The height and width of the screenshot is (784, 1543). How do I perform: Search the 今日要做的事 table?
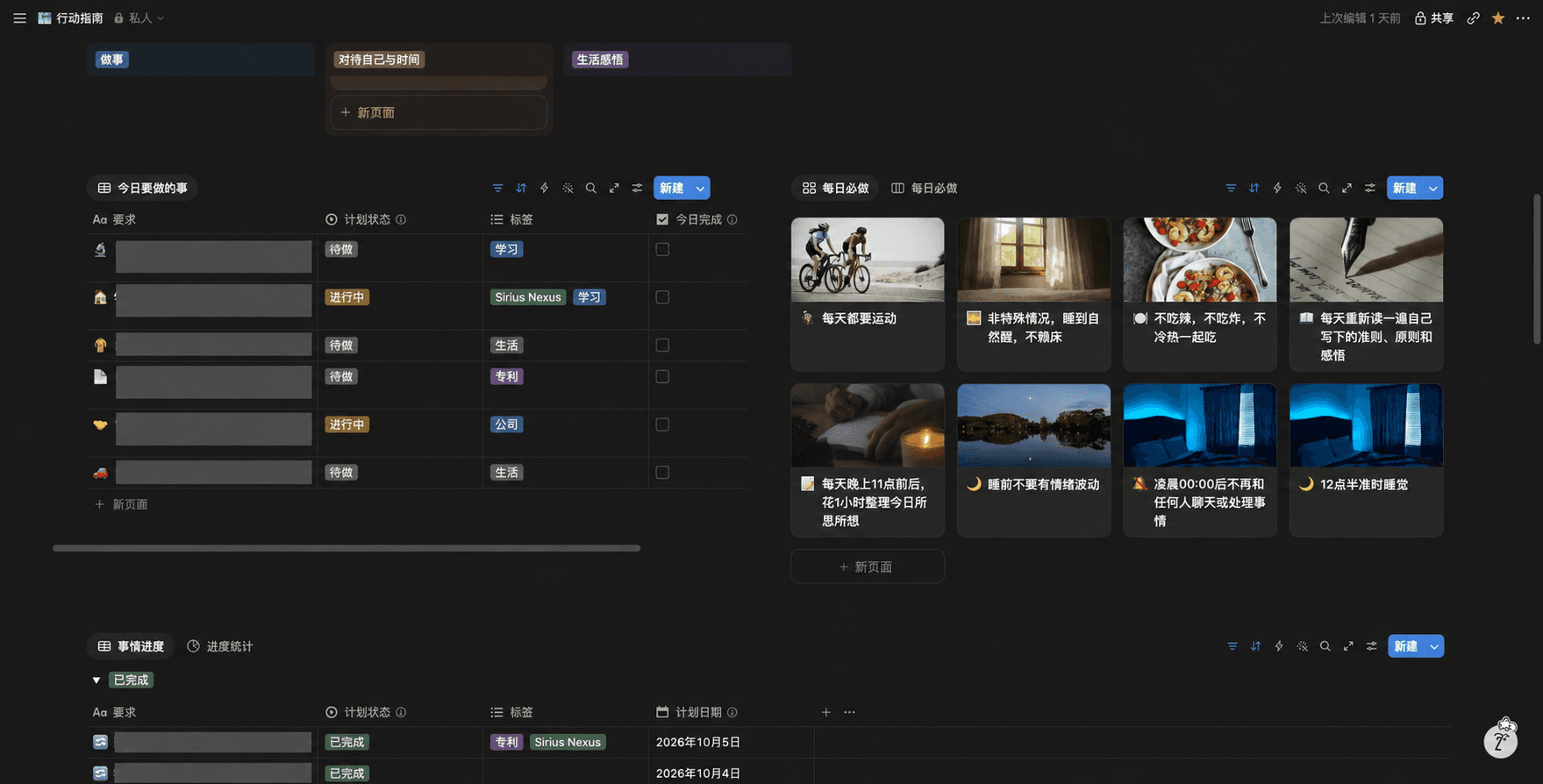(590, 188)
